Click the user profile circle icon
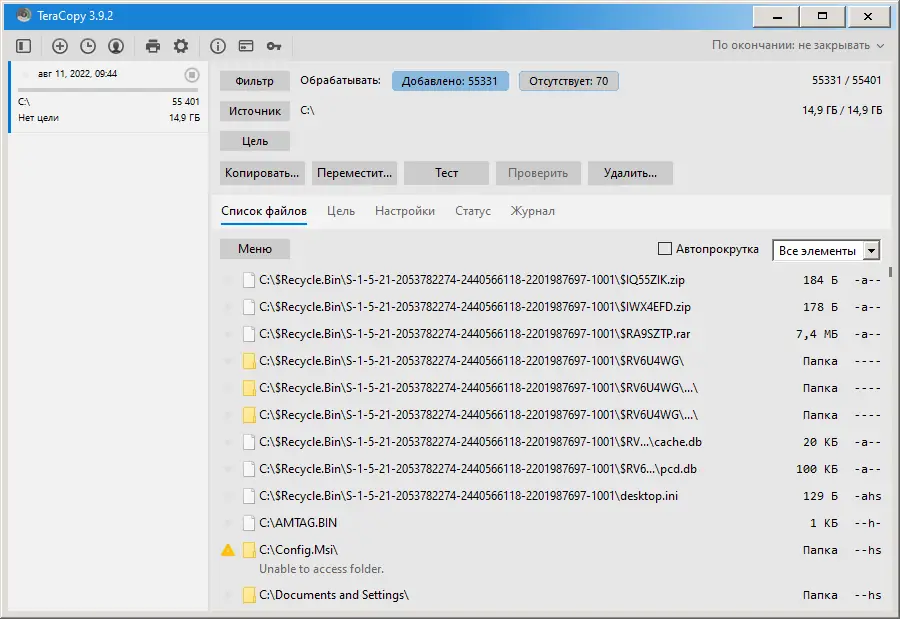Viewport: 900px width, 619px height. point(116,46)
